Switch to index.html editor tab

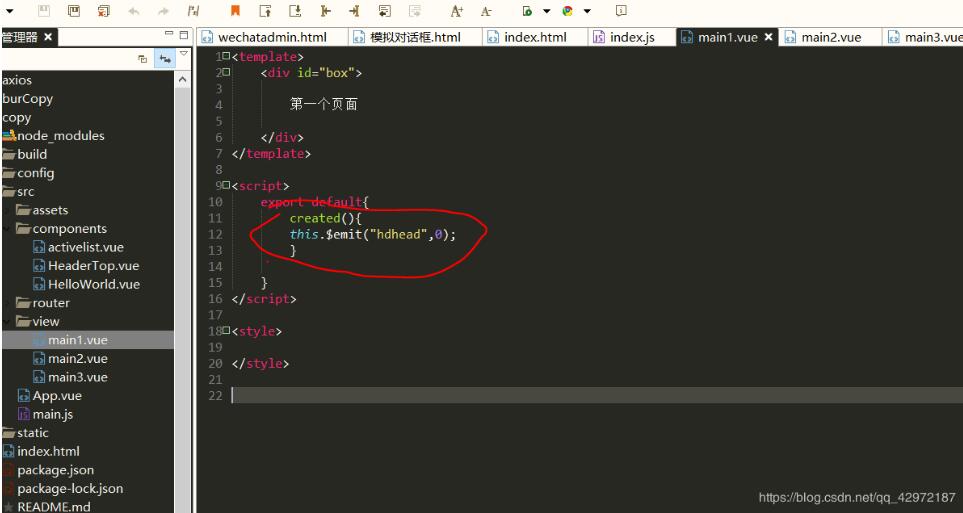[x=535, y=37]
